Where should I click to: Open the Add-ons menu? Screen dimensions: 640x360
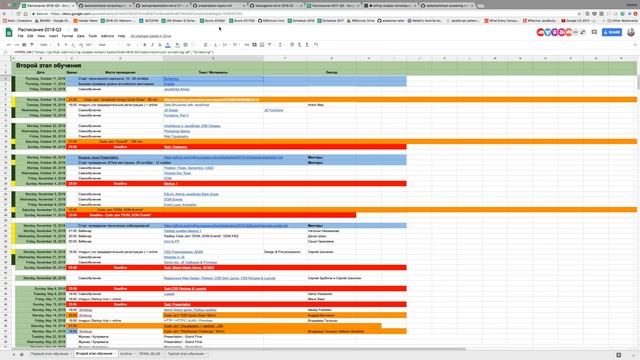pos(107,36)
